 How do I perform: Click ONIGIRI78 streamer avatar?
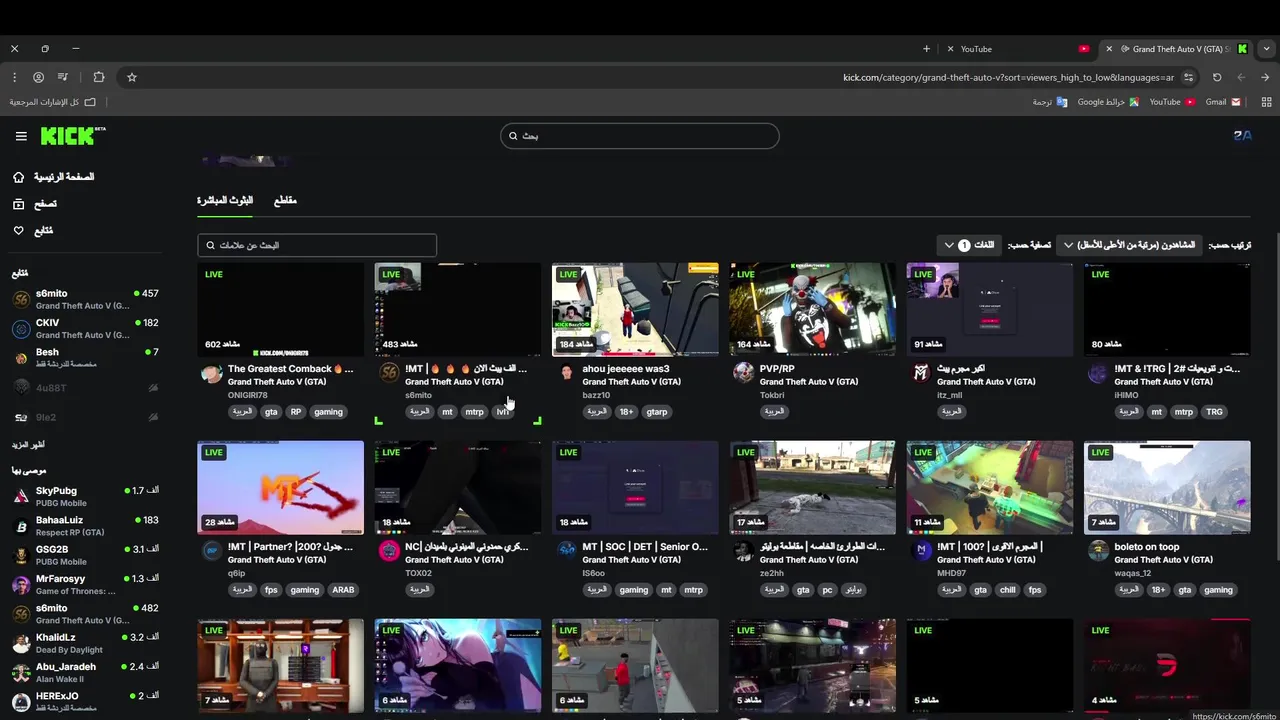coord(211,373)
